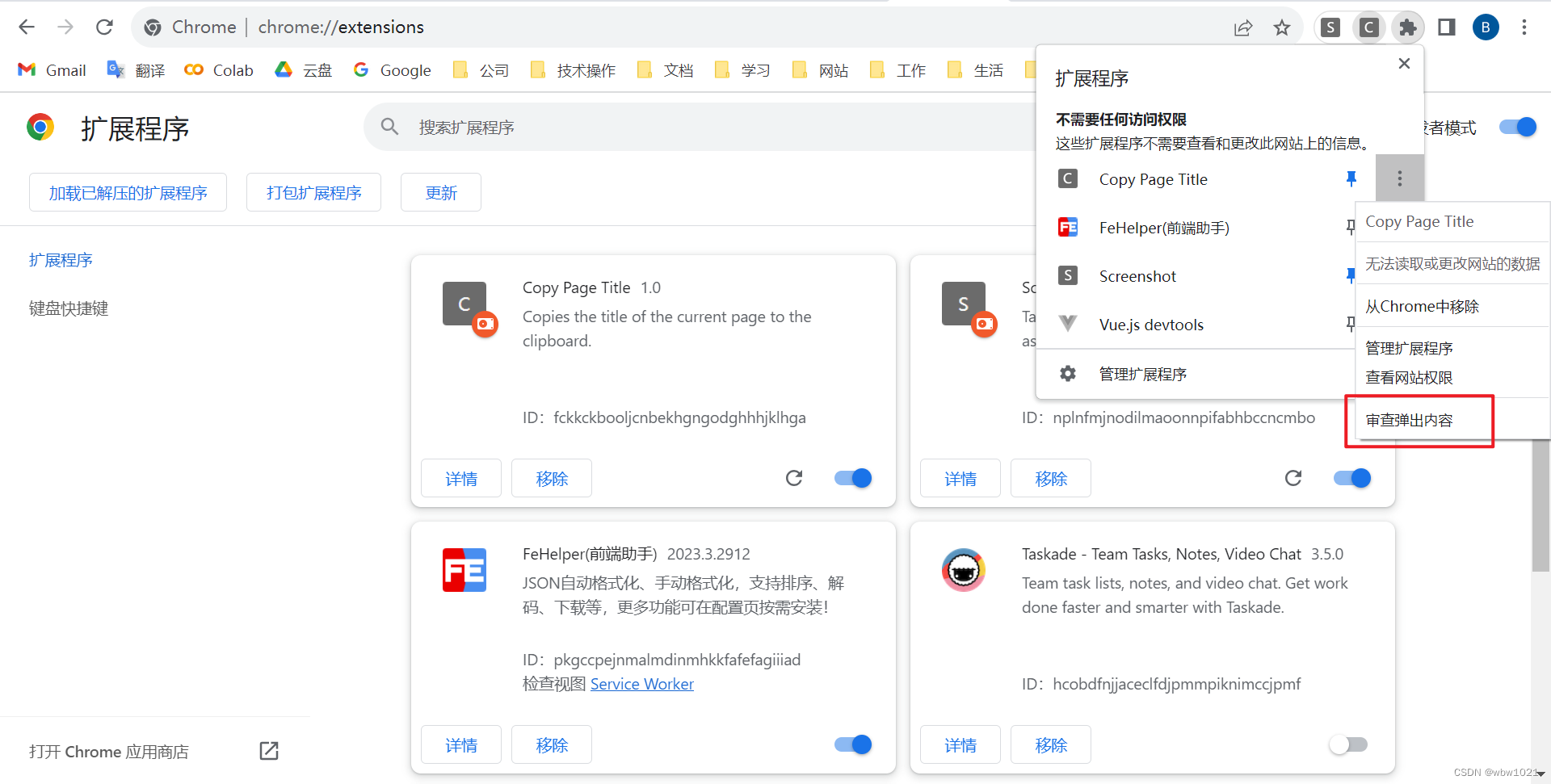
Task: Click the search extensions field
Action: click(x=699, y=128)
